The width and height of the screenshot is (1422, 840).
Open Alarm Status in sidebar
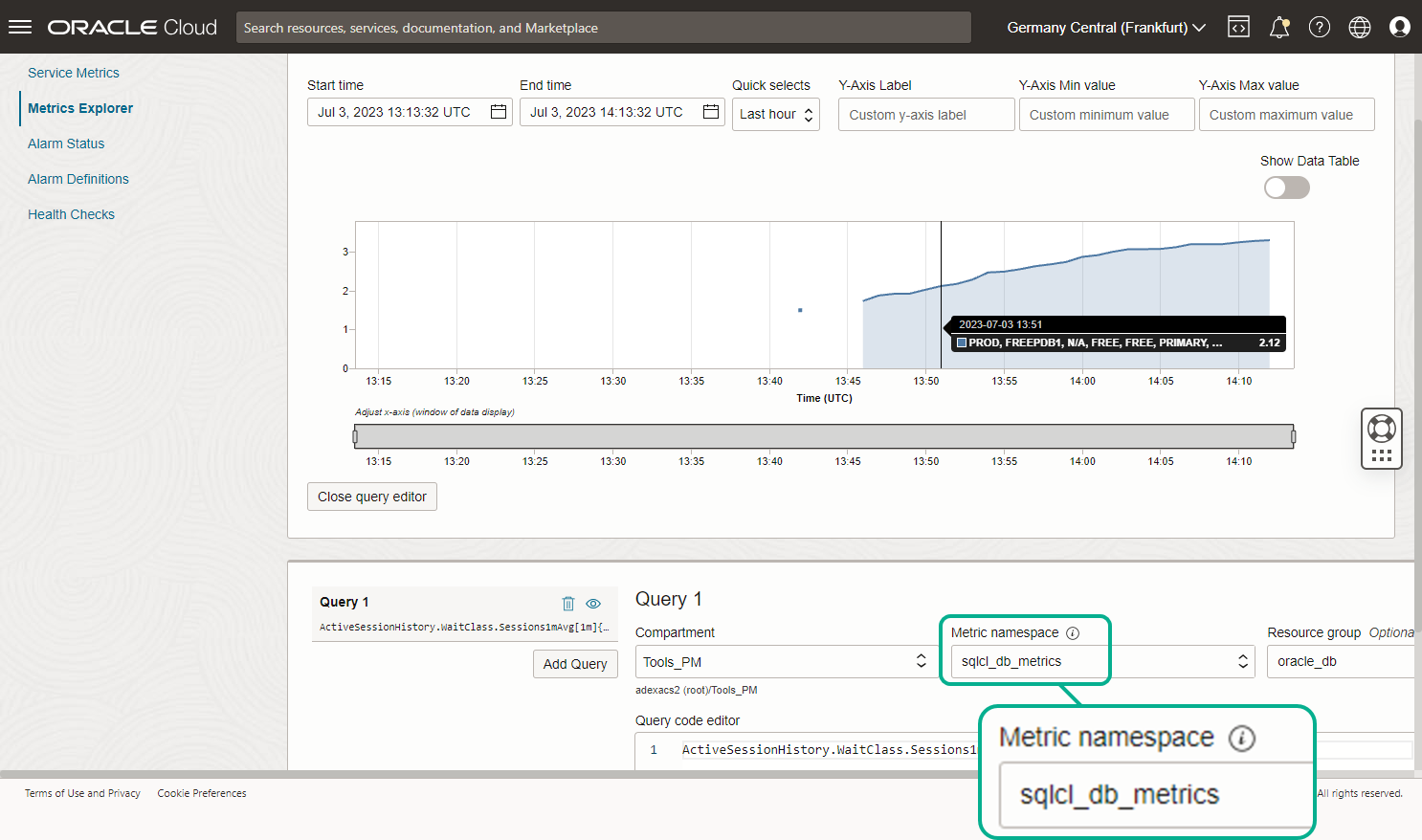click(x=66, y=144)
